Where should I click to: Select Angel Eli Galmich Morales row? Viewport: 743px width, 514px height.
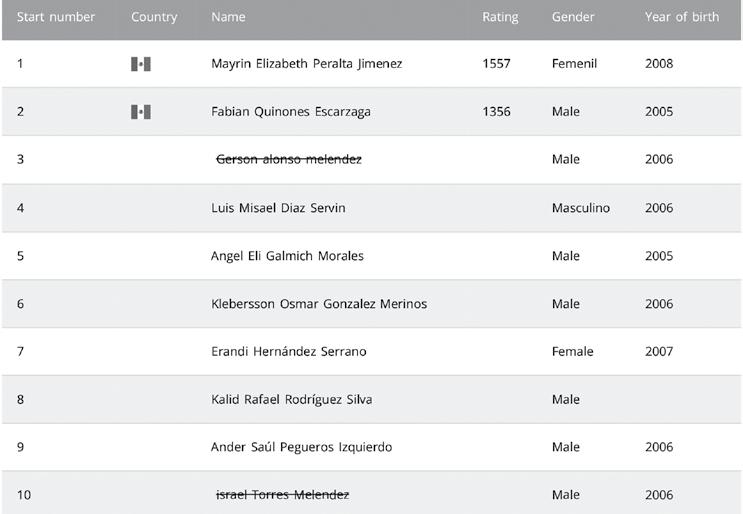tap(372, 256)
